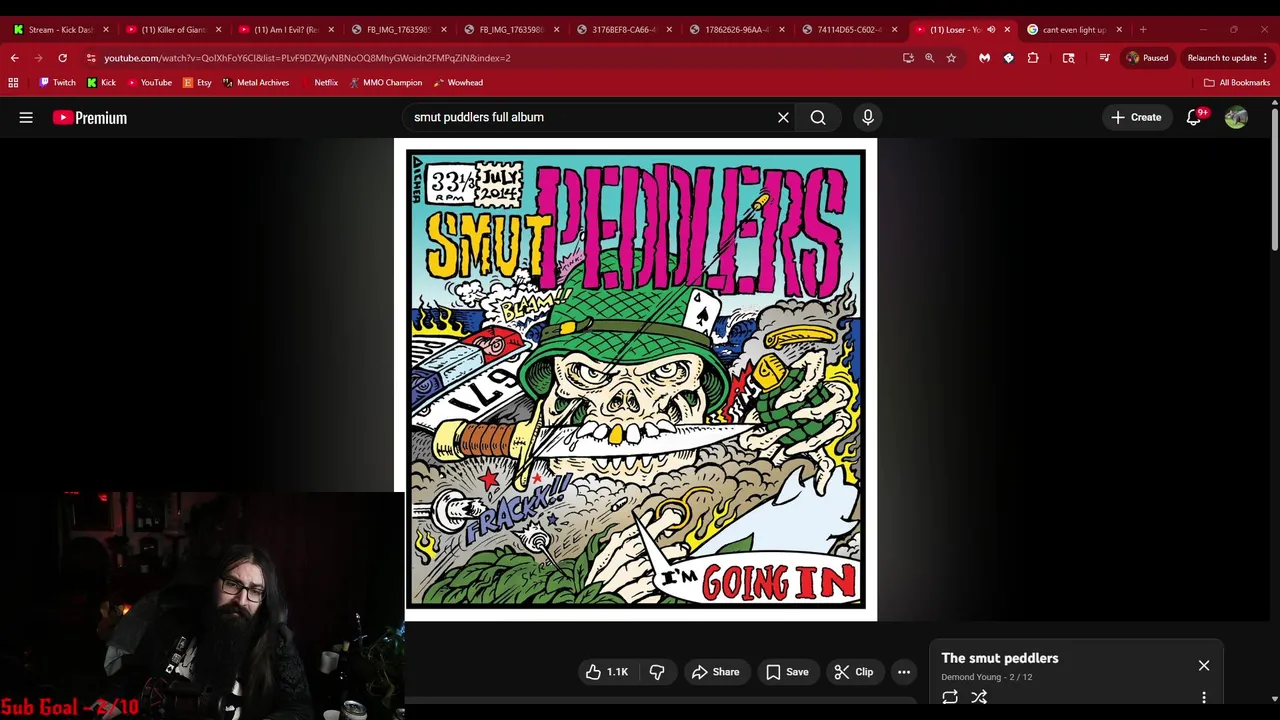
Task: Dislike the video with thumbs down
Action: pos(657,672)
